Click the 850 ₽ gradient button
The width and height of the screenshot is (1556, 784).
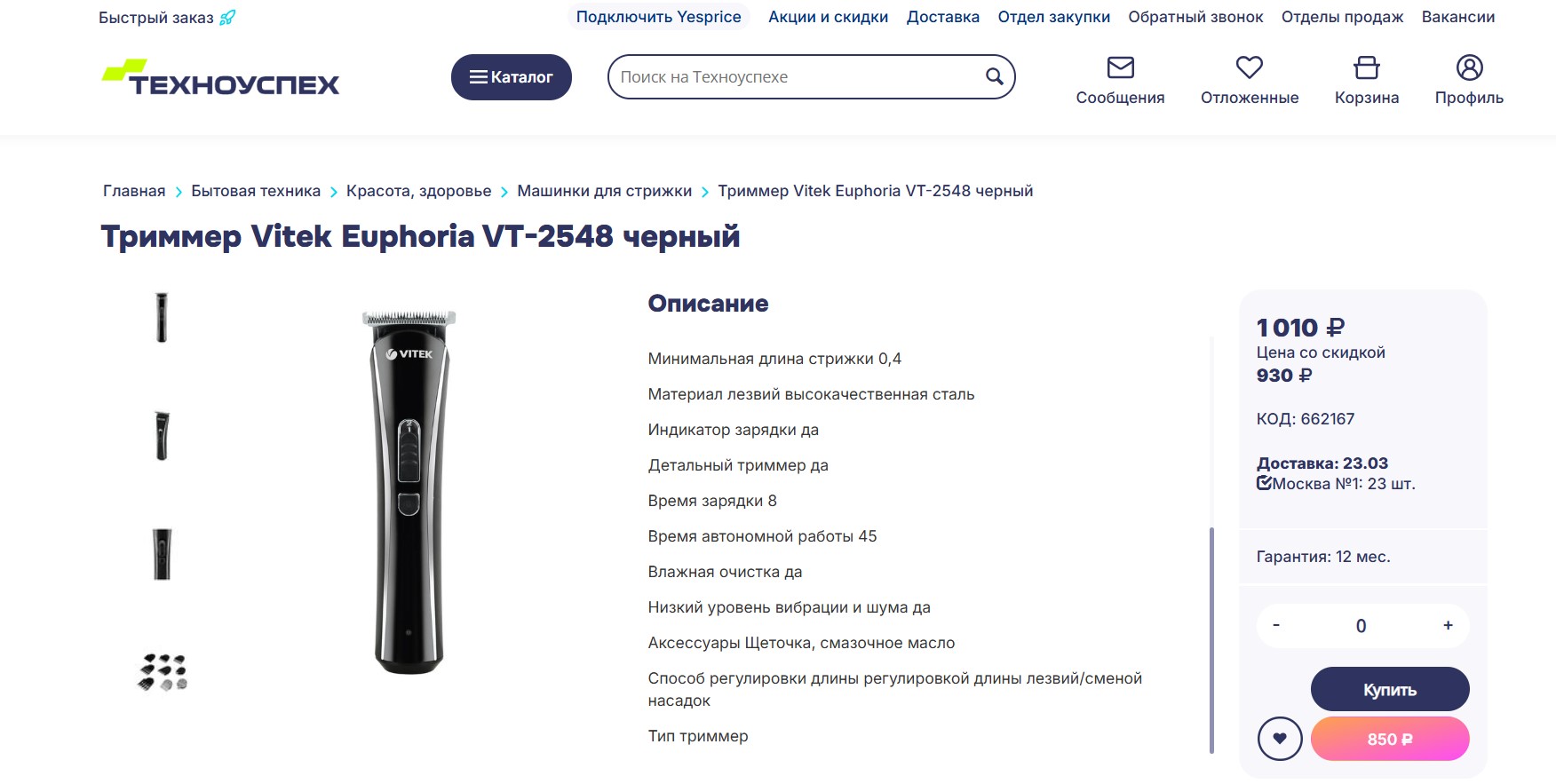pos(1390,739)
